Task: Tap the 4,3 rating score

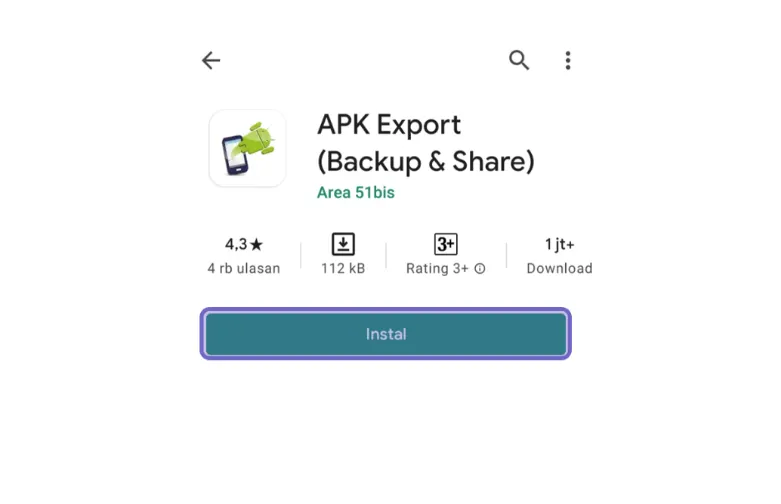Action: click(x=236, y=245)
